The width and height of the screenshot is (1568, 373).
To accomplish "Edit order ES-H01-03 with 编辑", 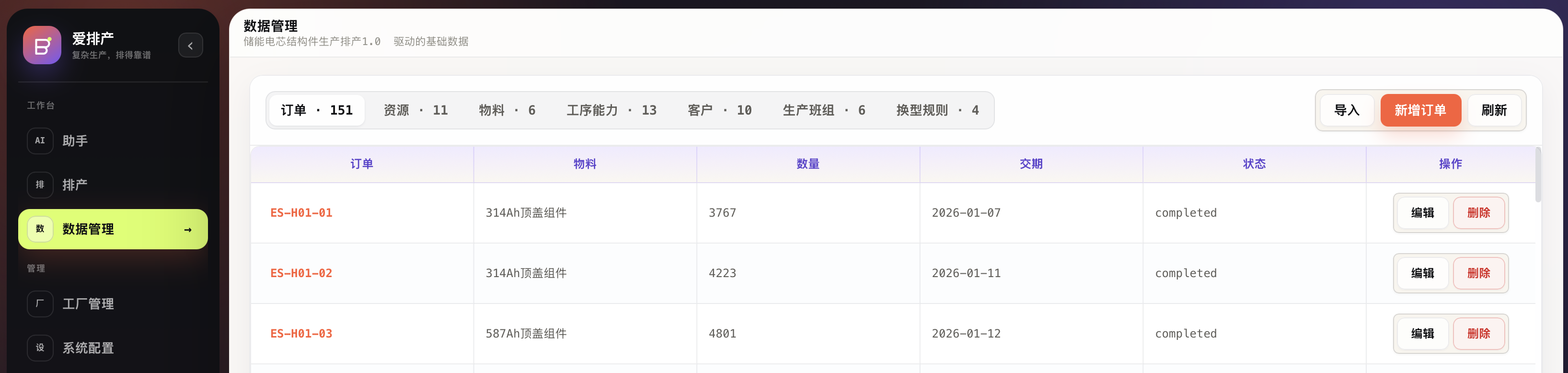I will tap(1422, 334).
